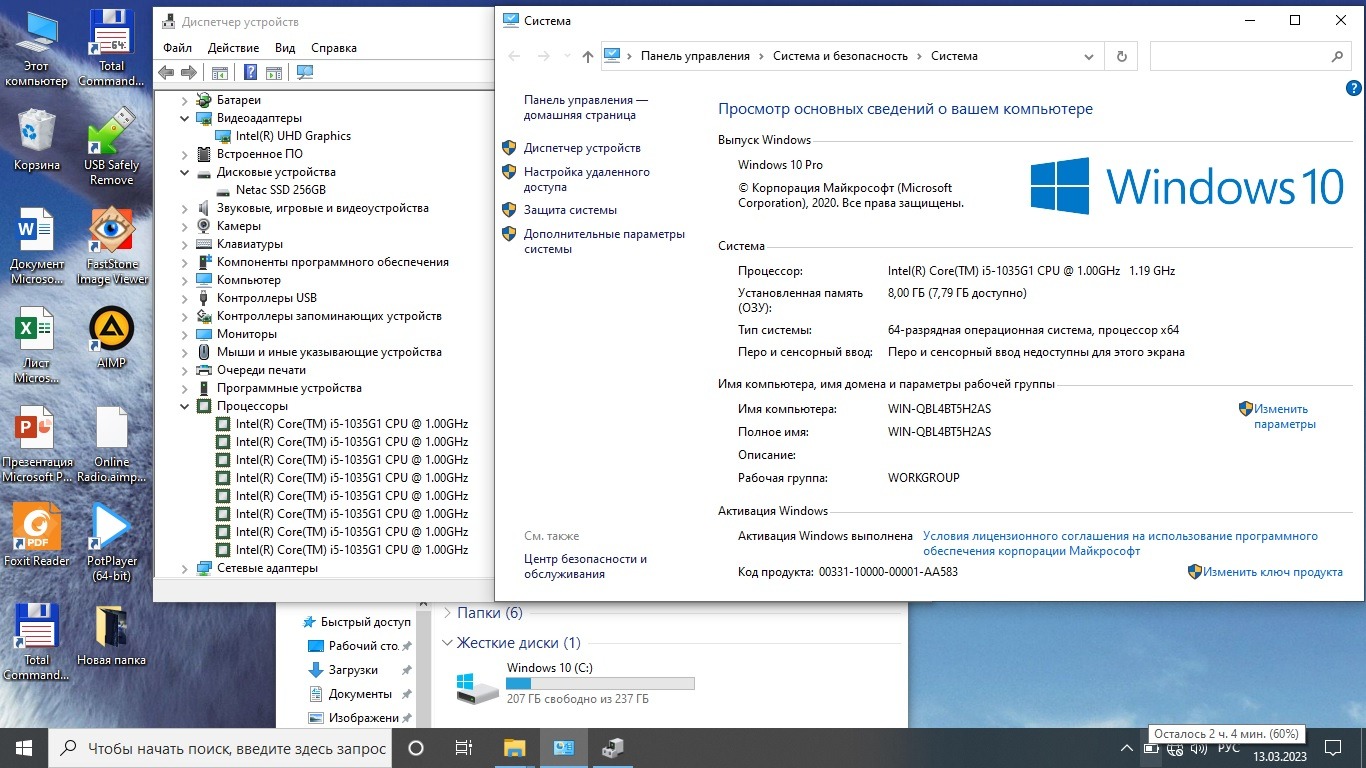Click search magnifier in Система window

click(x=1339, y=56)
